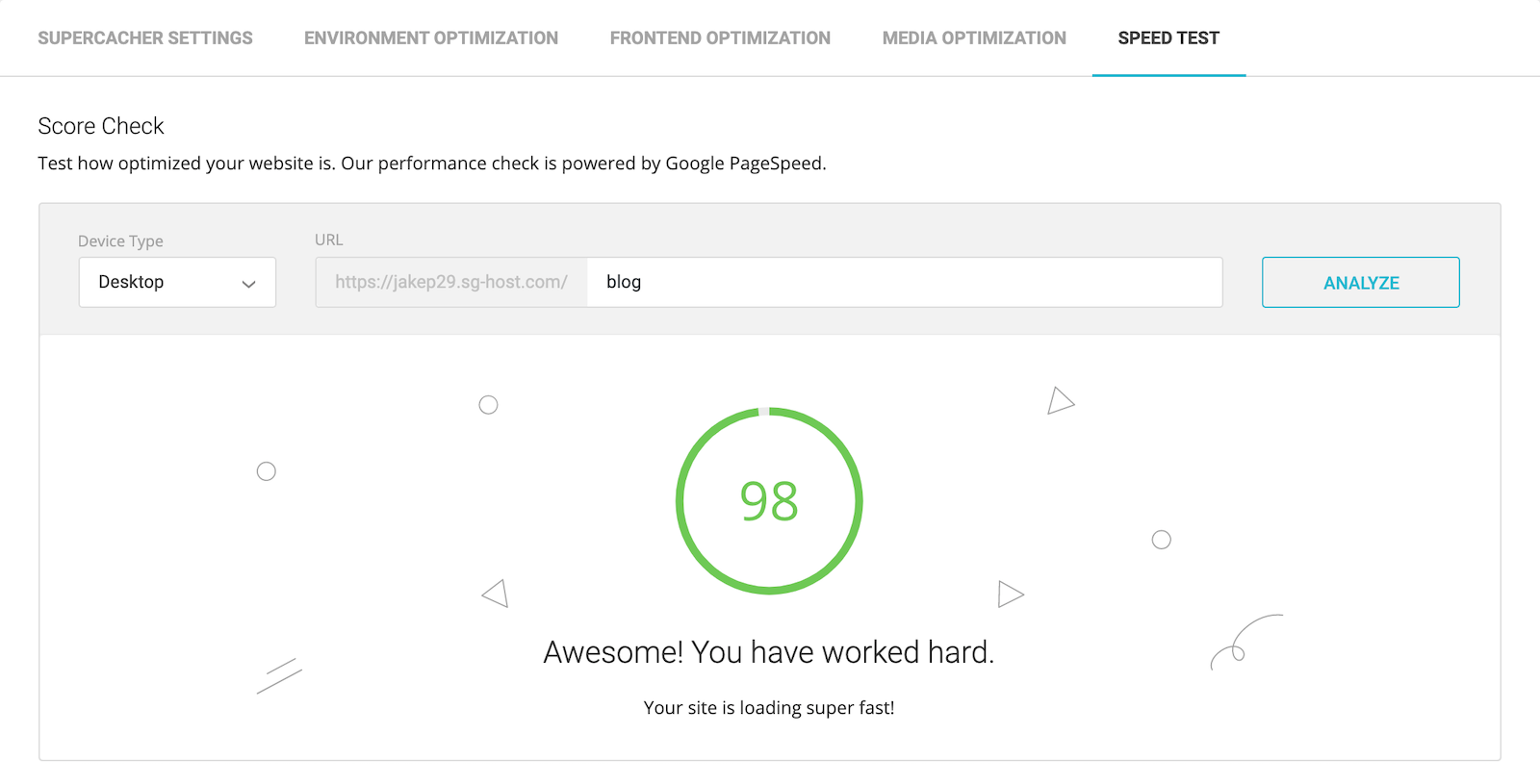Click the active Speed Test tab
Image resolution: width=1540 pixels, height=784 pixels.
point(1168,38)
